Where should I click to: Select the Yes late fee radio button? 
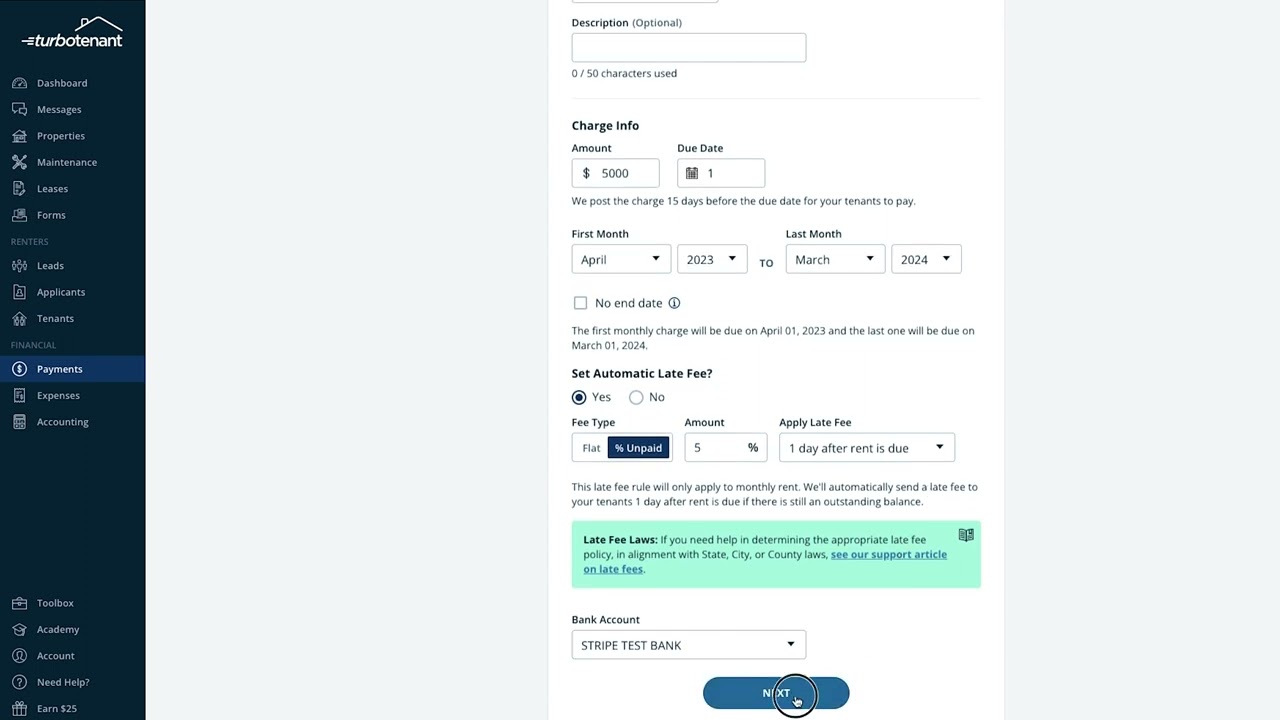click(x=579, y=397)
